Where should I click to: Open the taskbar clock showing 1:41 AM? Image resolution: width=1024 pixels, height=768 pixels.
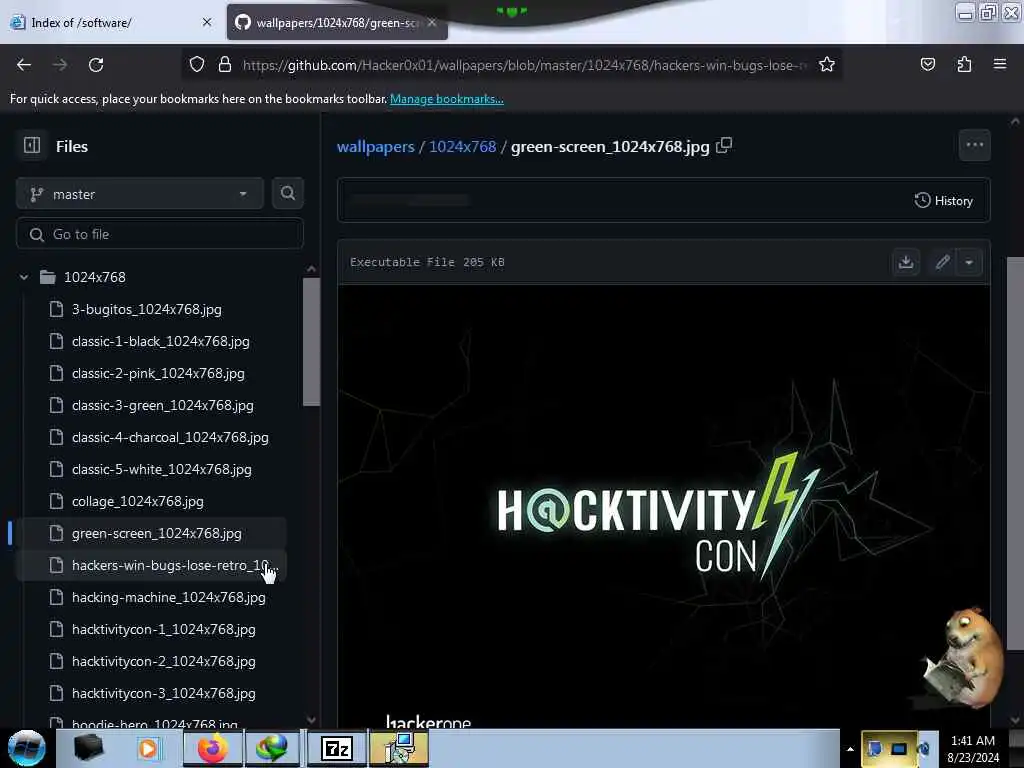[973, 749]
